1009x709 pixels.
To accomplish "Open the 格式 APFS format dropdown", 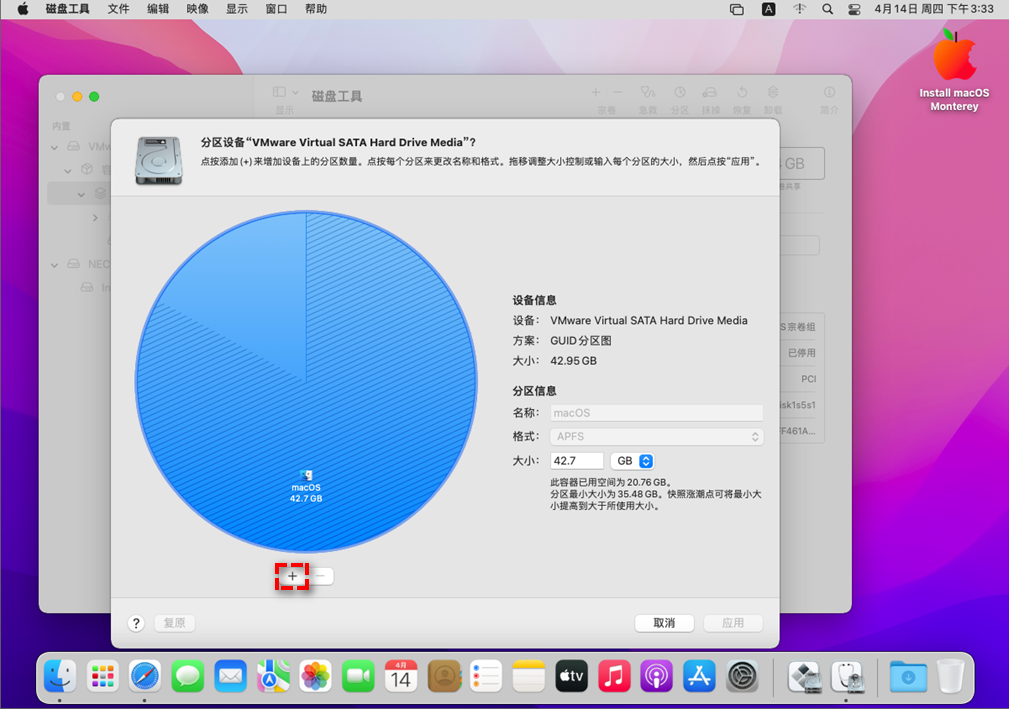I will pyautogui.click(x=656, y=437).
